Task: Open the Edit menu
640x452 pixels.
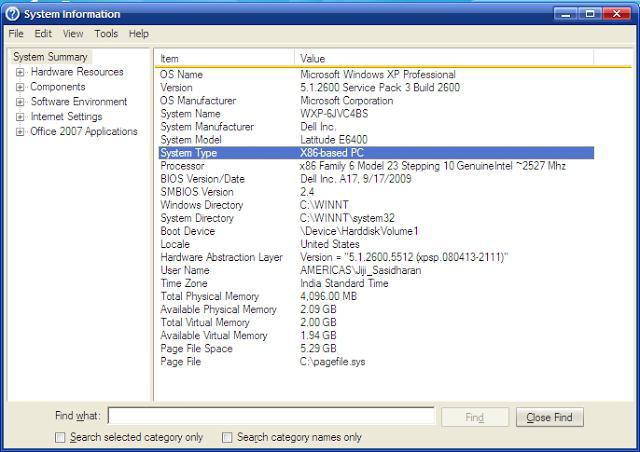Action: pos(43,33)
